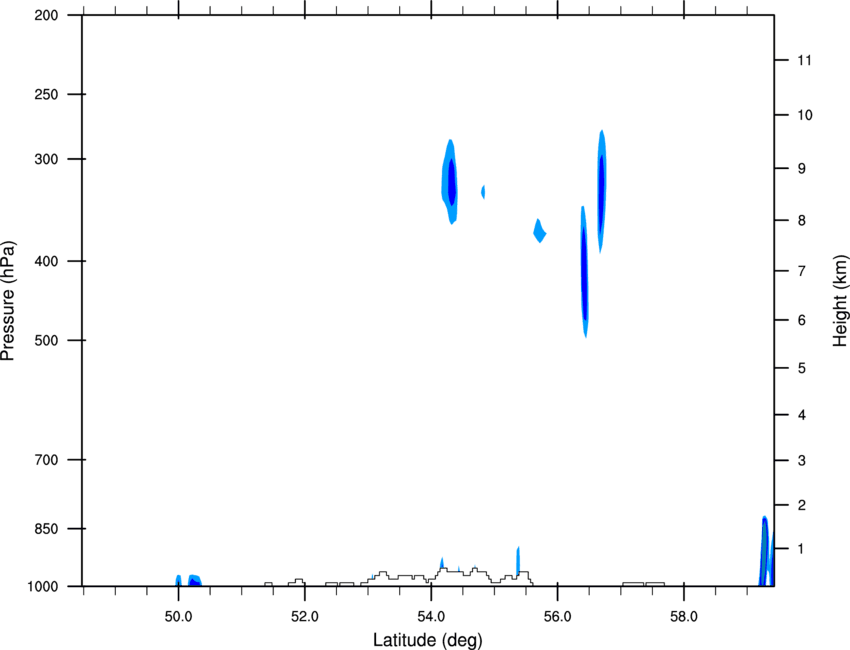Click the 250 pressure tick label
The width and height of the screenshot is (850, 650).
coord(46,94)
